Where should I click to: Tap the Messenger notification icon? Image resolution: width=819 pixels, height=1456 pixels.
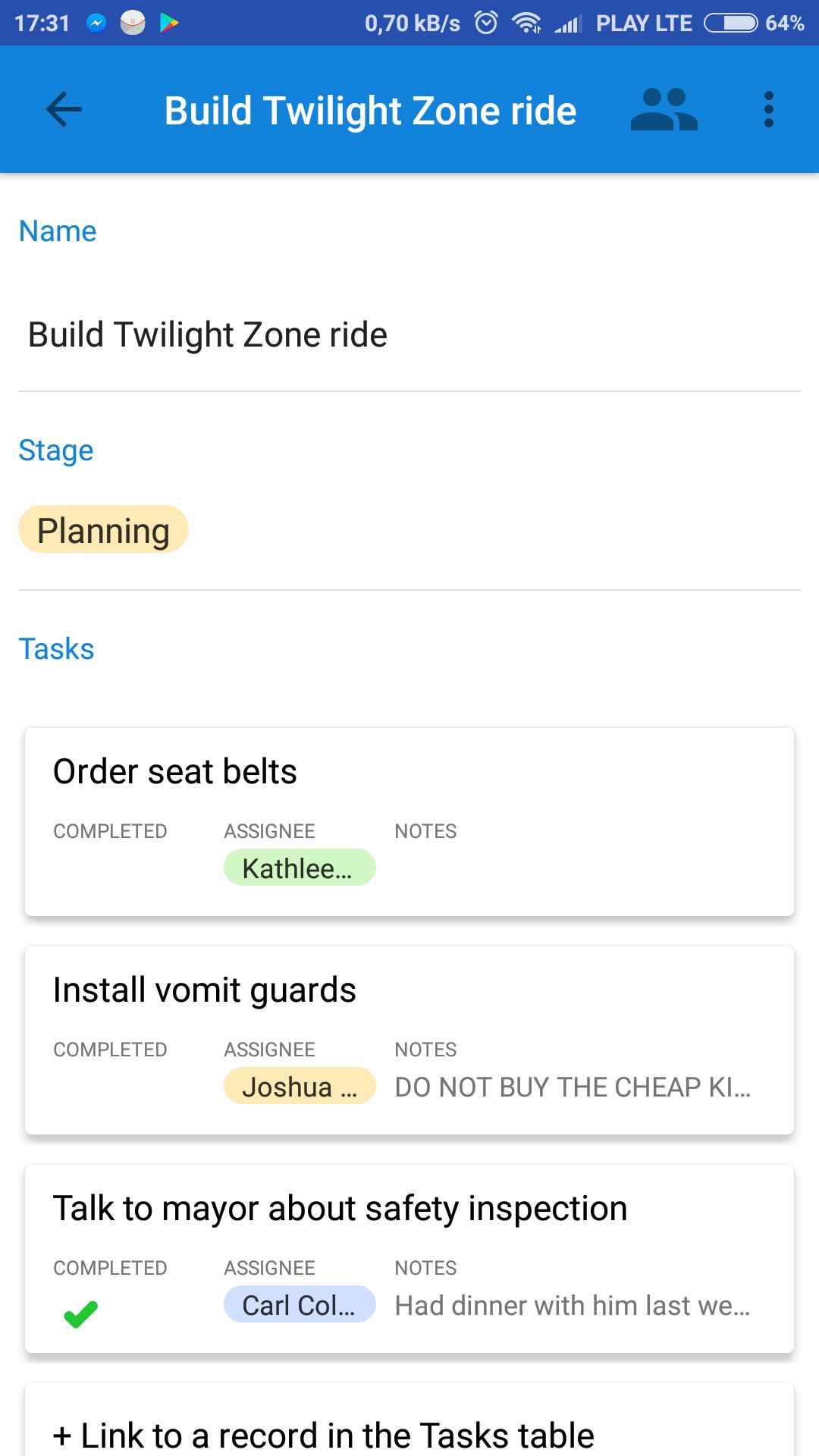click(96, 24)
